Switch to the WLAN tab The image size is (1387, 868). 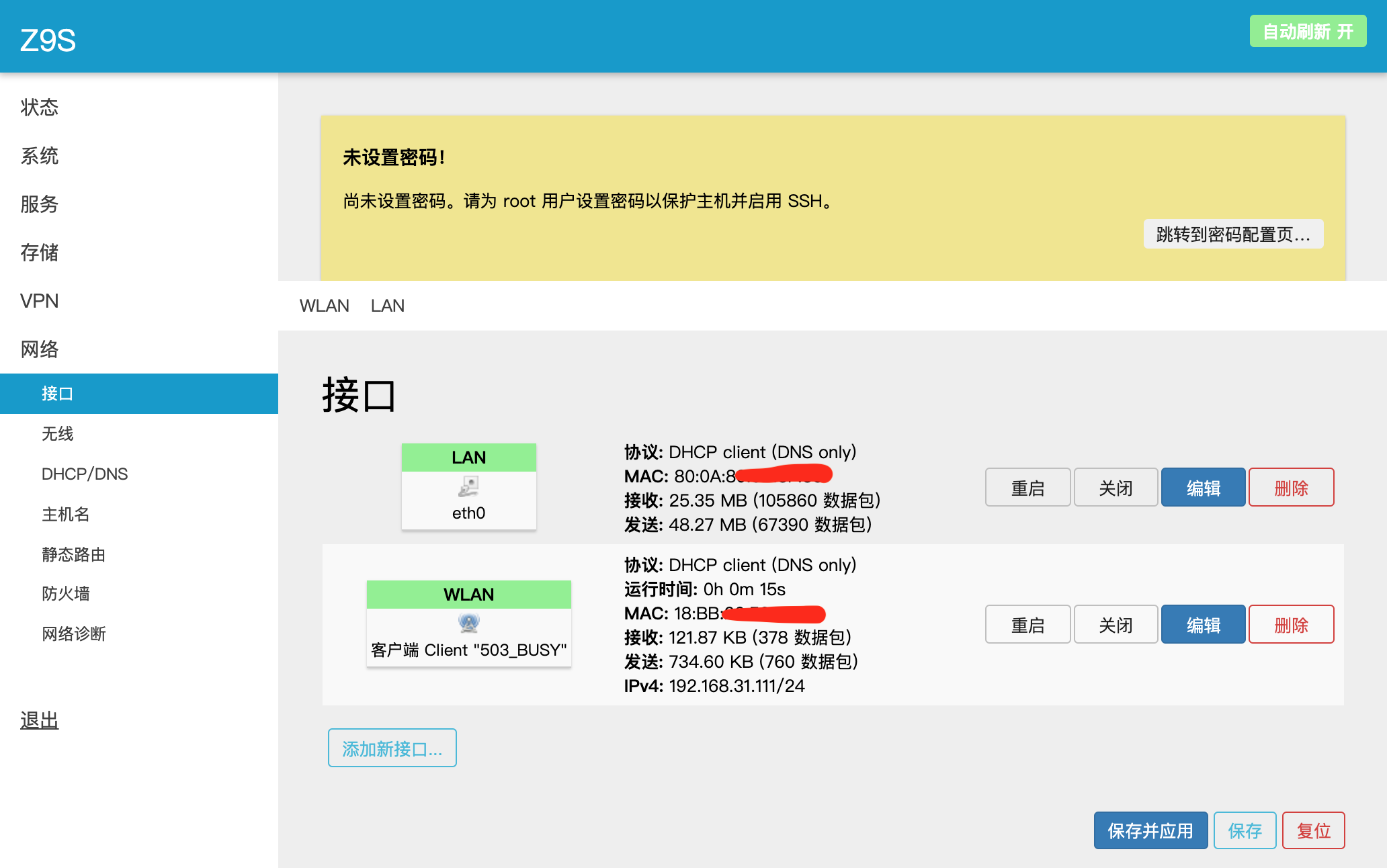click(x=325, y=306)
